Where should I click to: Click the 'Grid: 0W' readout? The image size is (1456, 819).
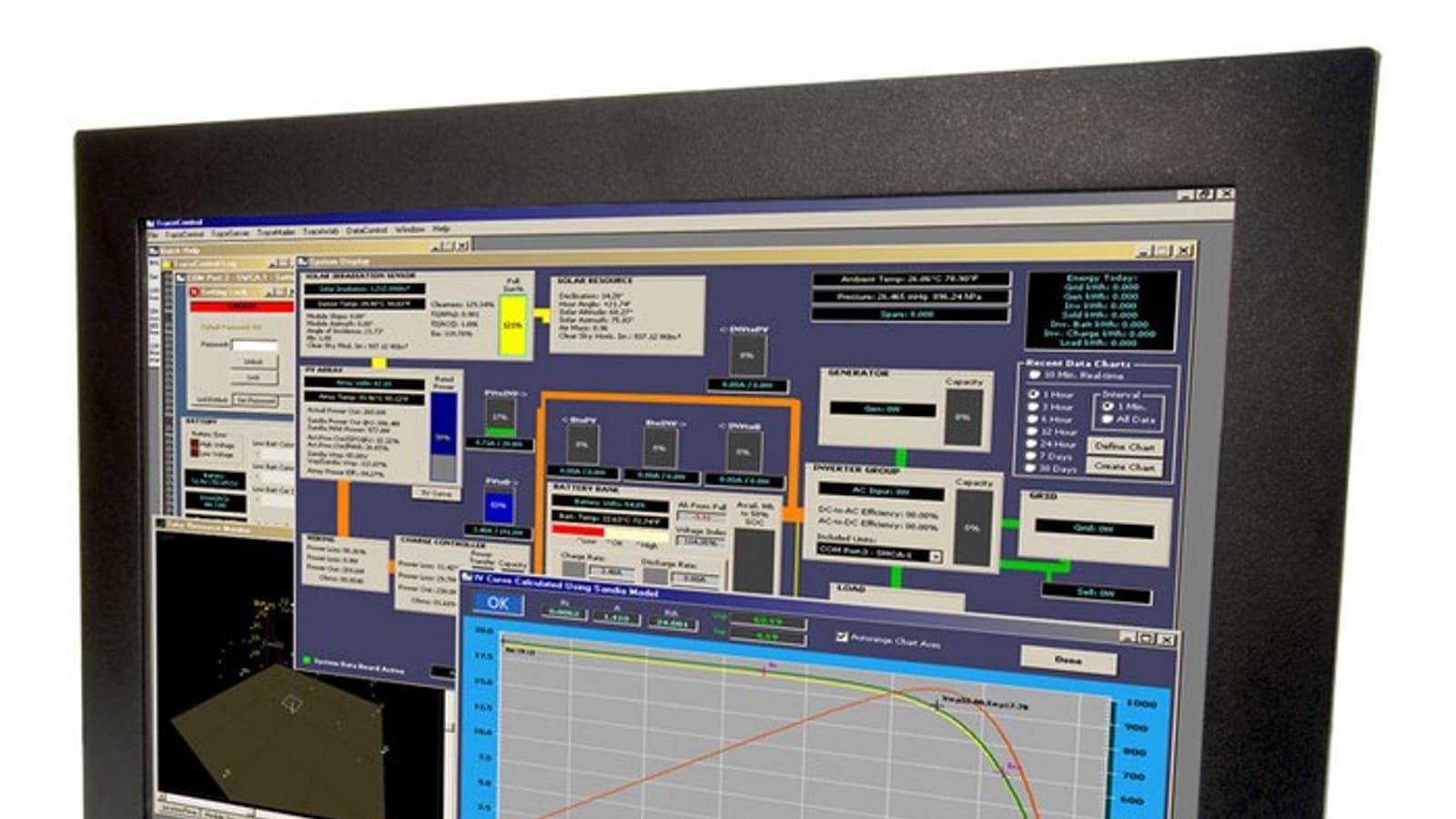tap(1094, 529)
